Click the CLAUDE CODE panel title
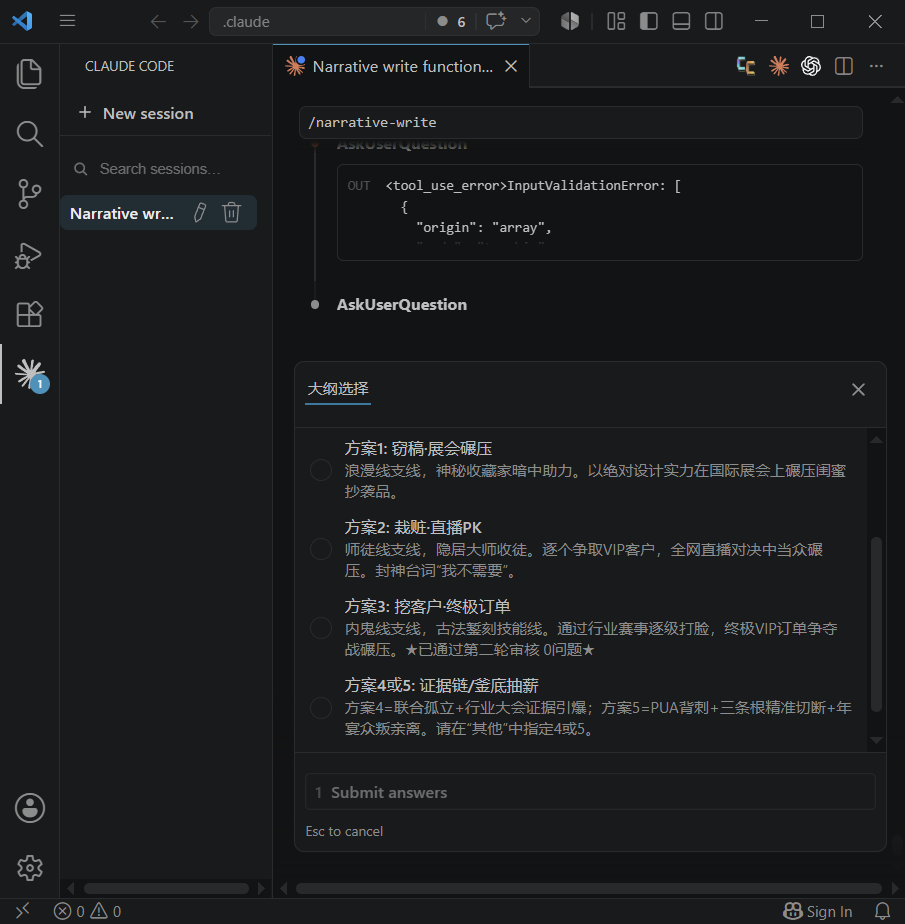This screenshot has height=924, width=905. coord(129,66)
